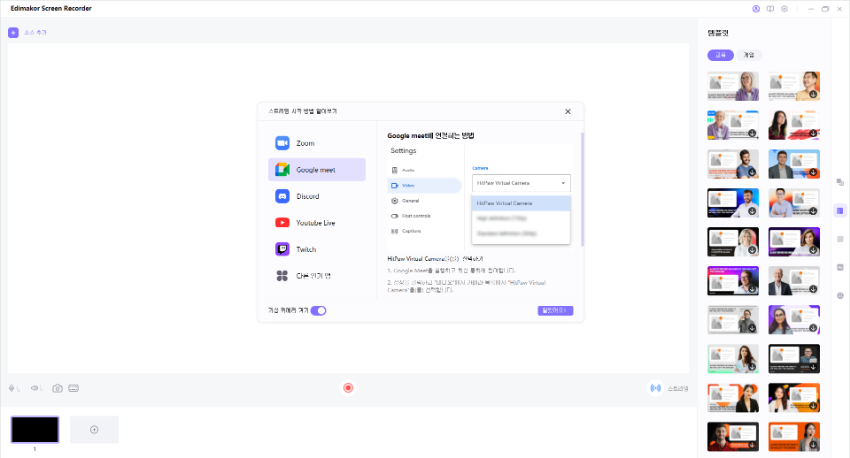Click the speaker volume icon in bottom toolbar

coord(36,388)
